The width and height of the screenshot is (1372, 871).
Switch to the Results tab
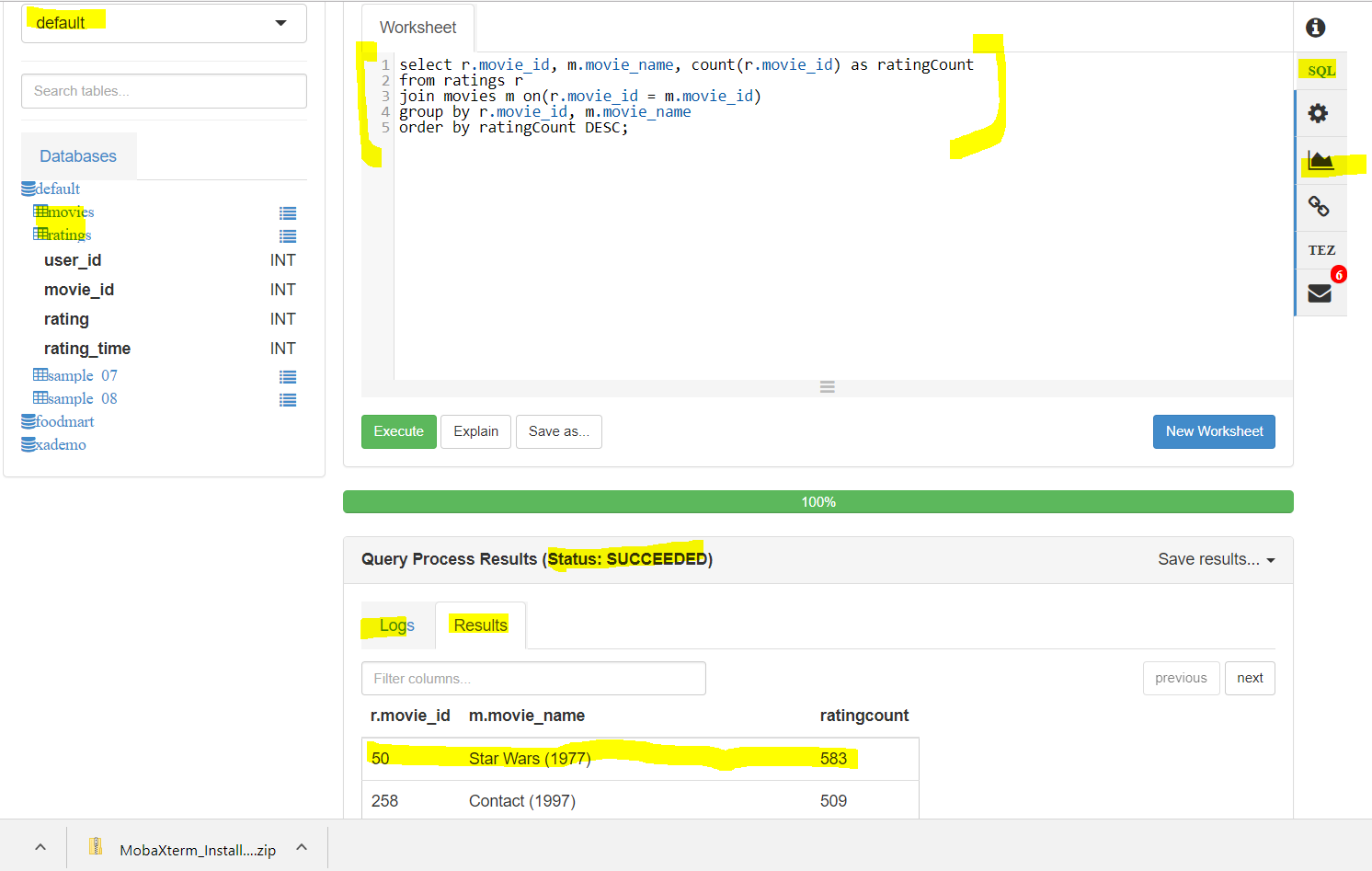[x=480, y=625]
